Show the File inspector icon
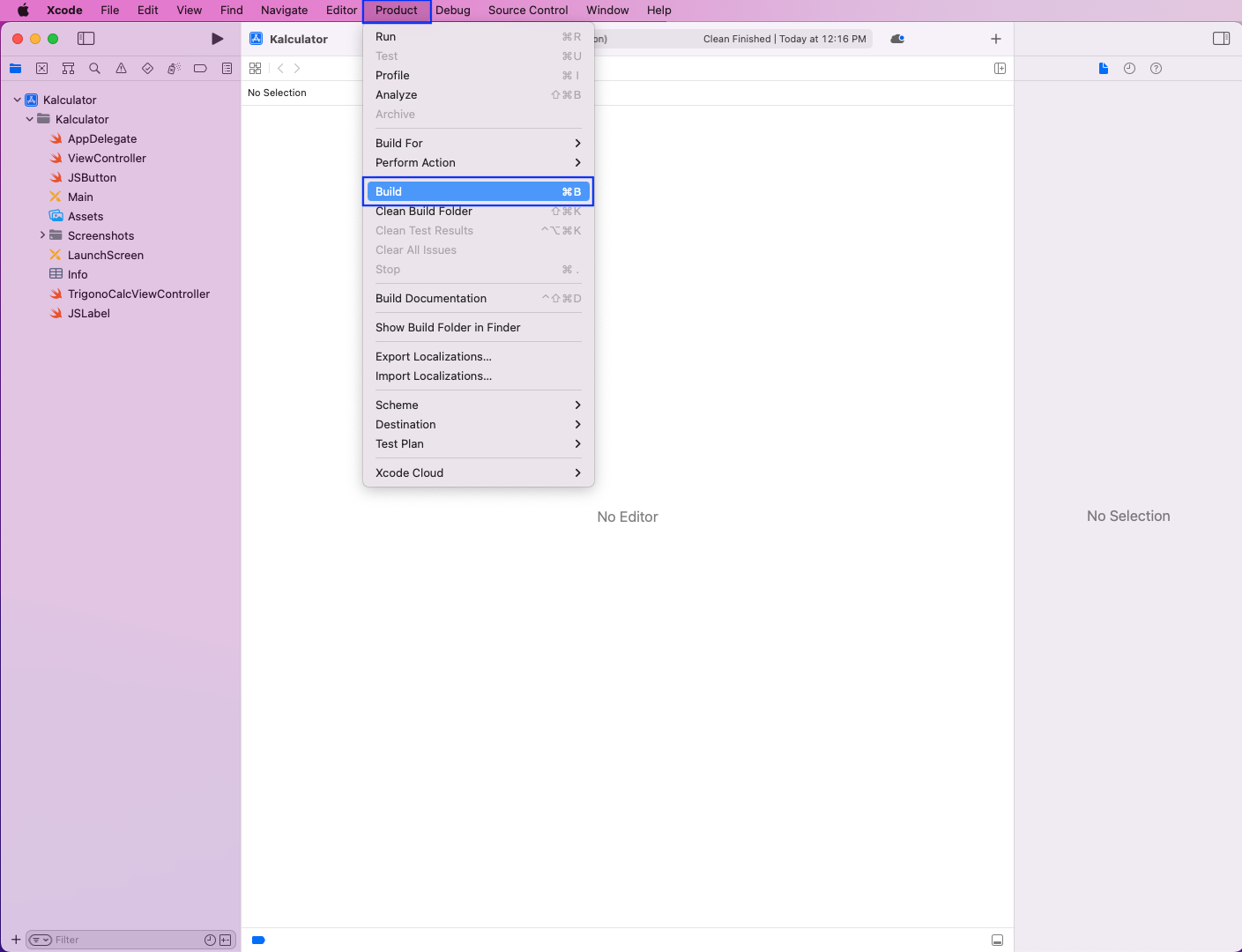Image resolution: width=1242 pixels, height=952 pixels. click(x=1104, y=68)
